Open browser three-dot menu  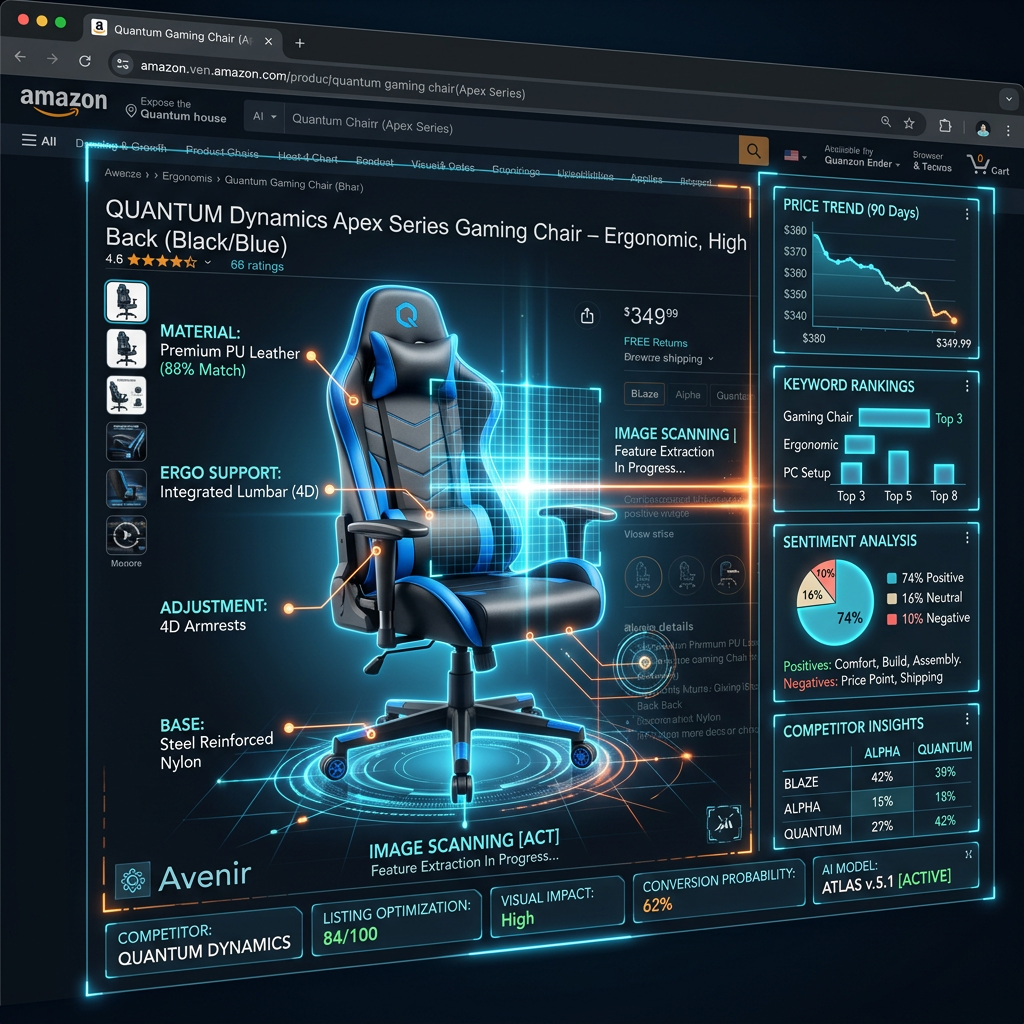click(x=1008, y=131)
